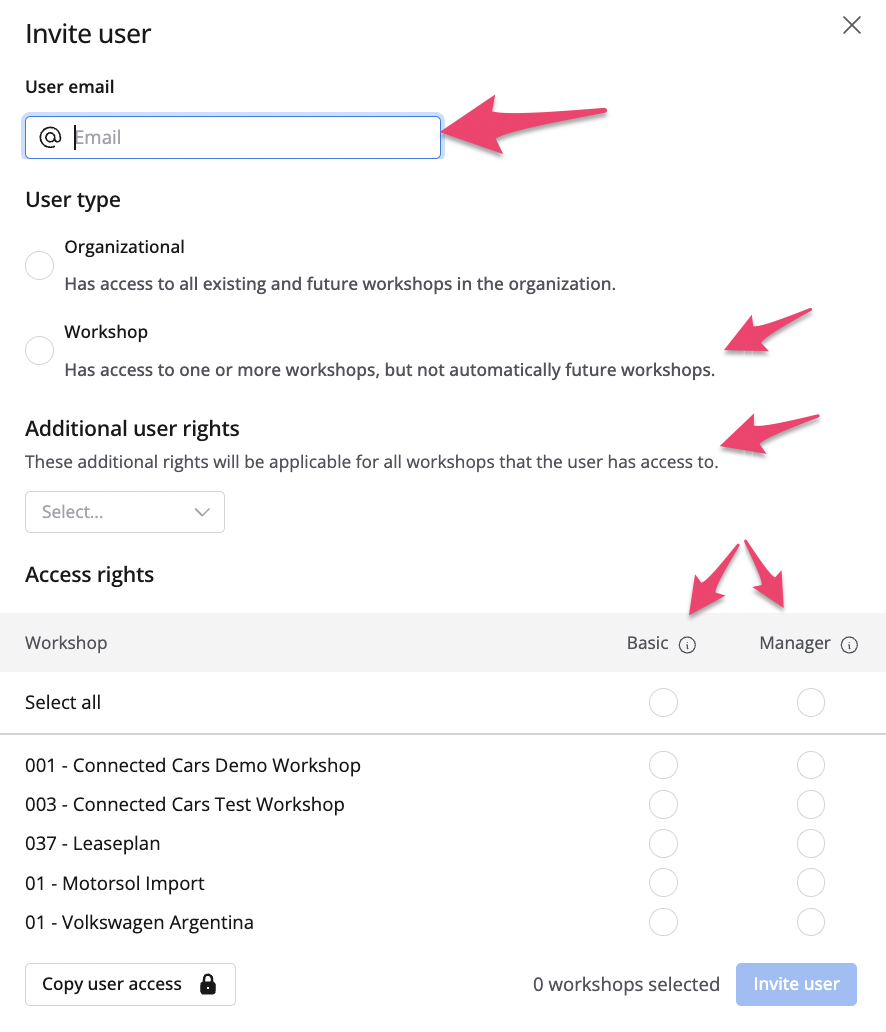
Task: Grant Basic access to Connected Cars Demo Workshop
Action: click(x=663, y=766)
